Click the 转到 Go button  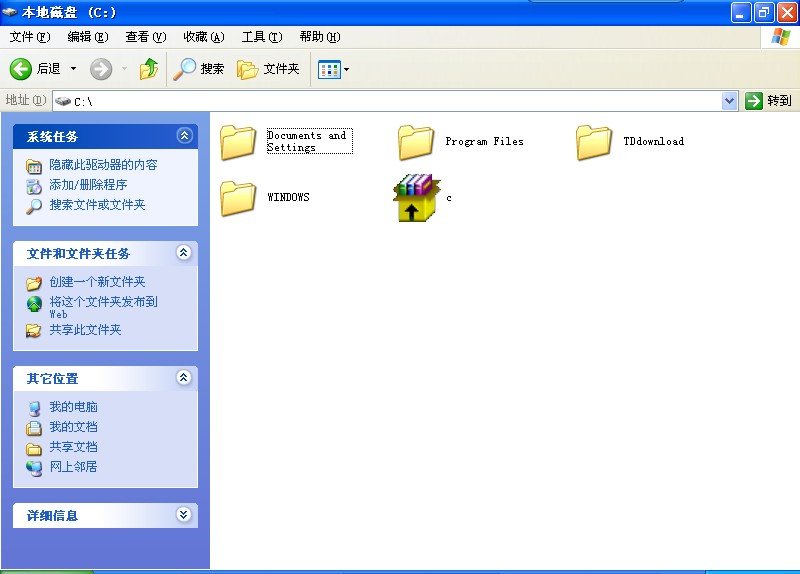pyautogui.click(x=768, y=101)
